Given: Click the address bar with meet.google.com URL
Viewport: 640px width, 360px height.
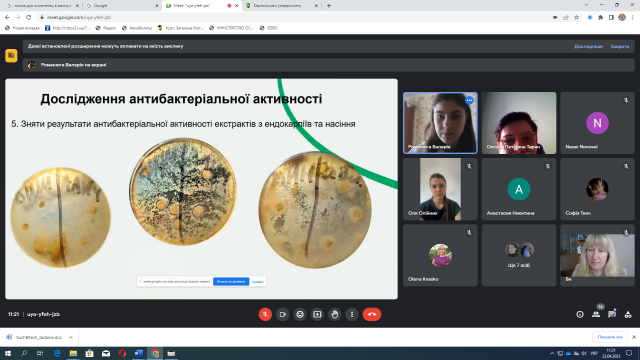Looking at the screenshot, I should [294, 17].
